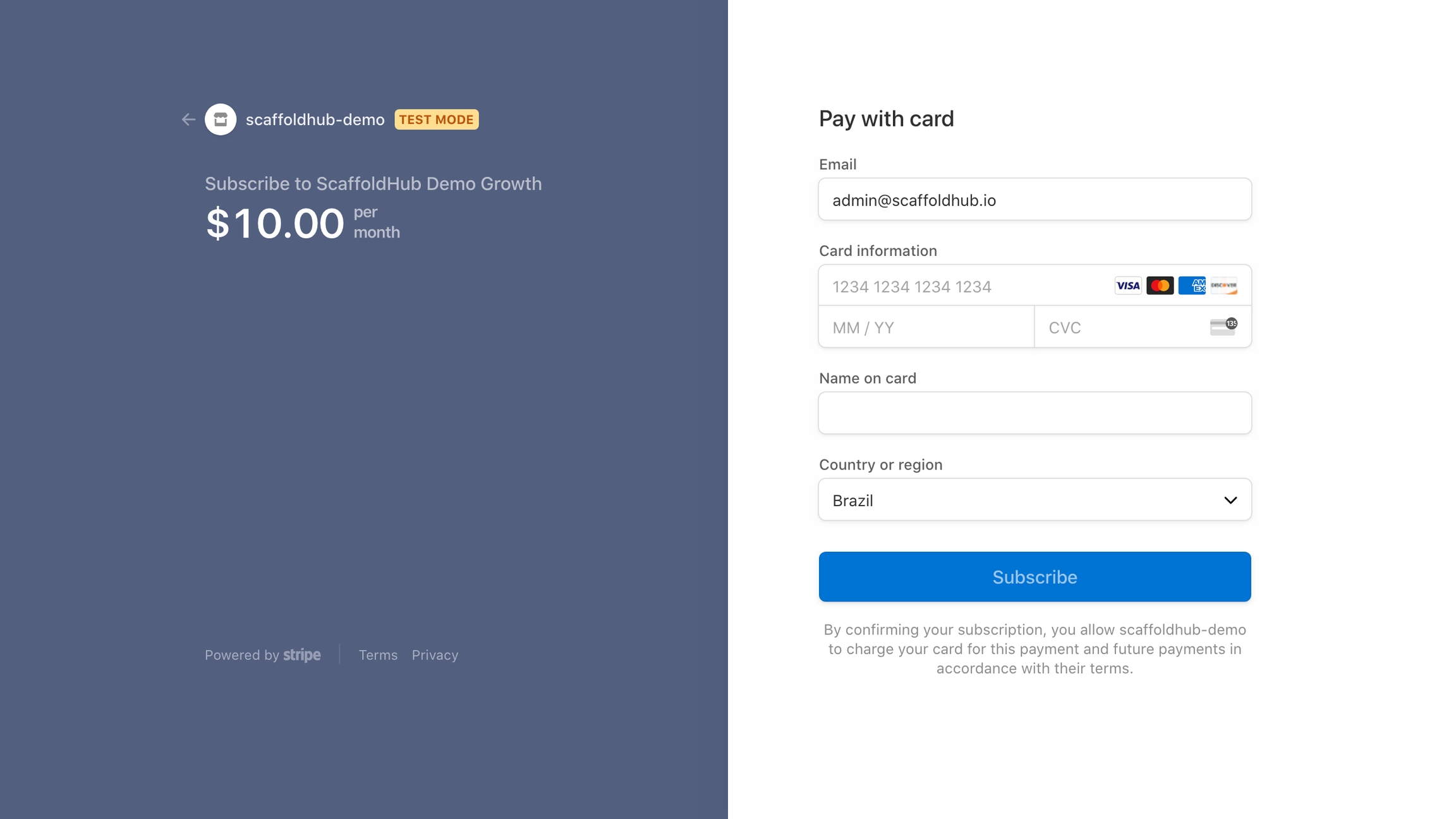
Task: Click the MM / YY expiry field
Action: pyautogui.click(x=926, y=327)
